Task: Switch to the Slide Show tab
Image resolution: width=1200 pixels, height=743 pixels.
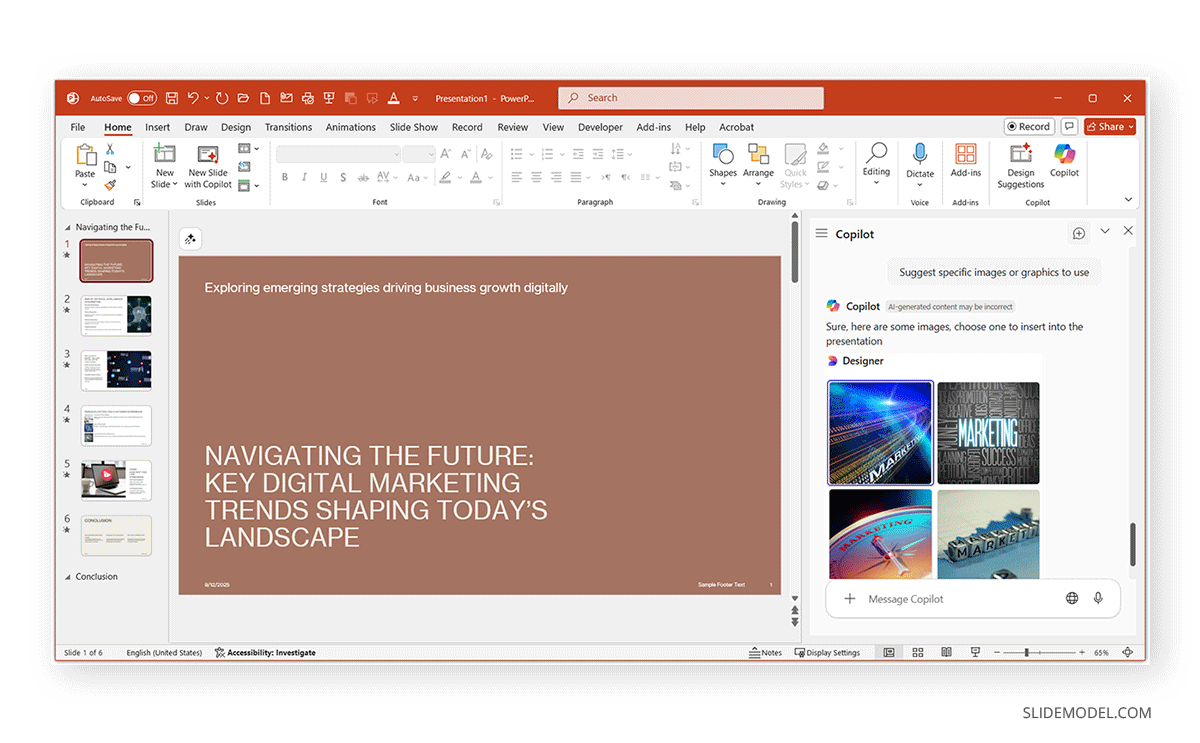Action: [414, 127]
